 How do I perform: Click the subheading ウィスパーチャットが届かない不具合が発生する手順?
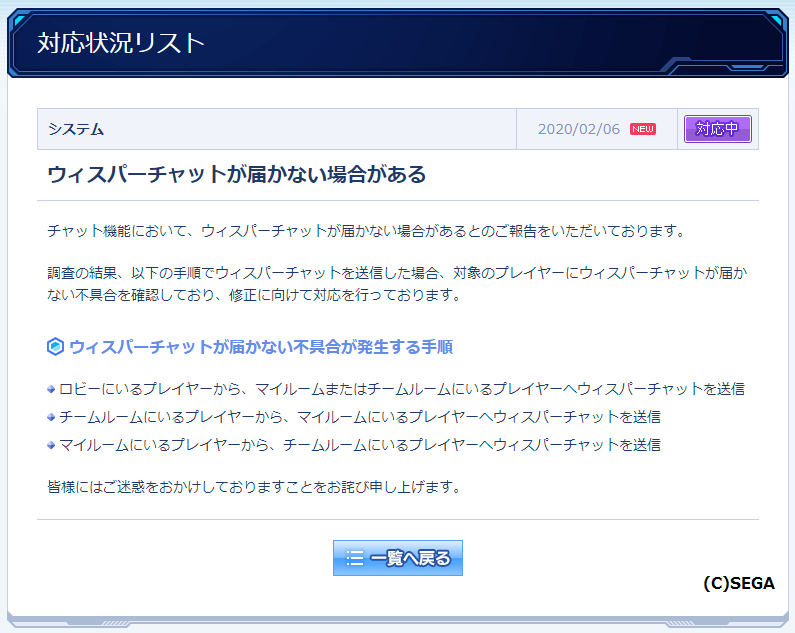coord(261,347)
